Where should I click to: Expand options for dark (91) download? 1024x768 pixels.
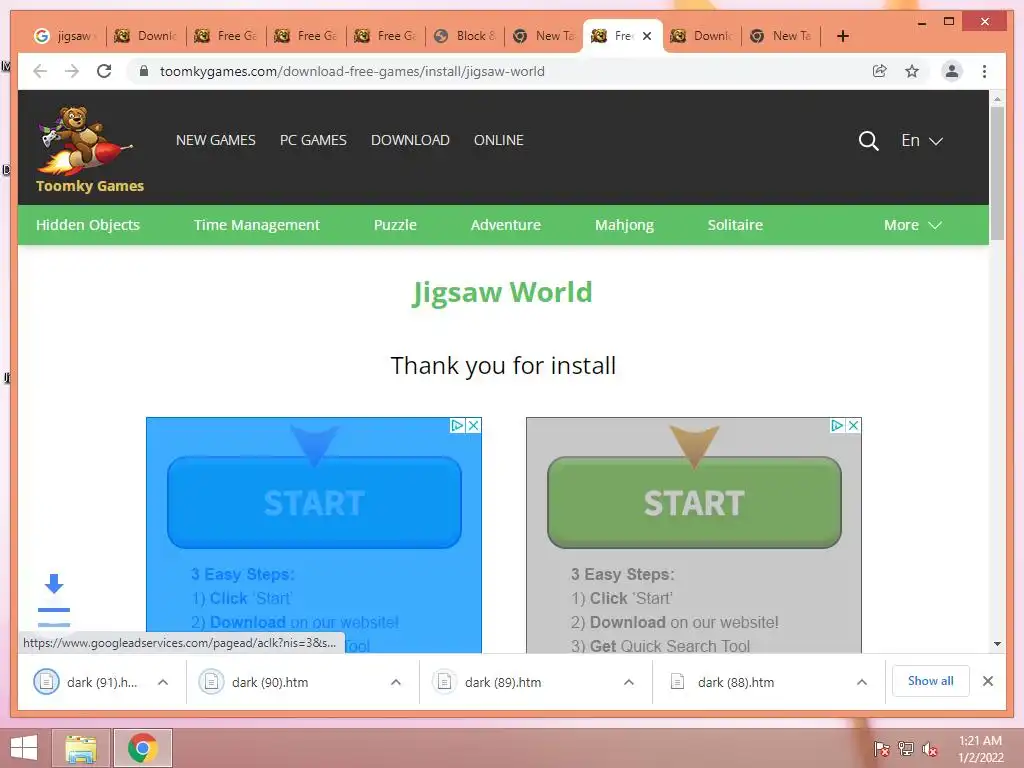[163, 682]
